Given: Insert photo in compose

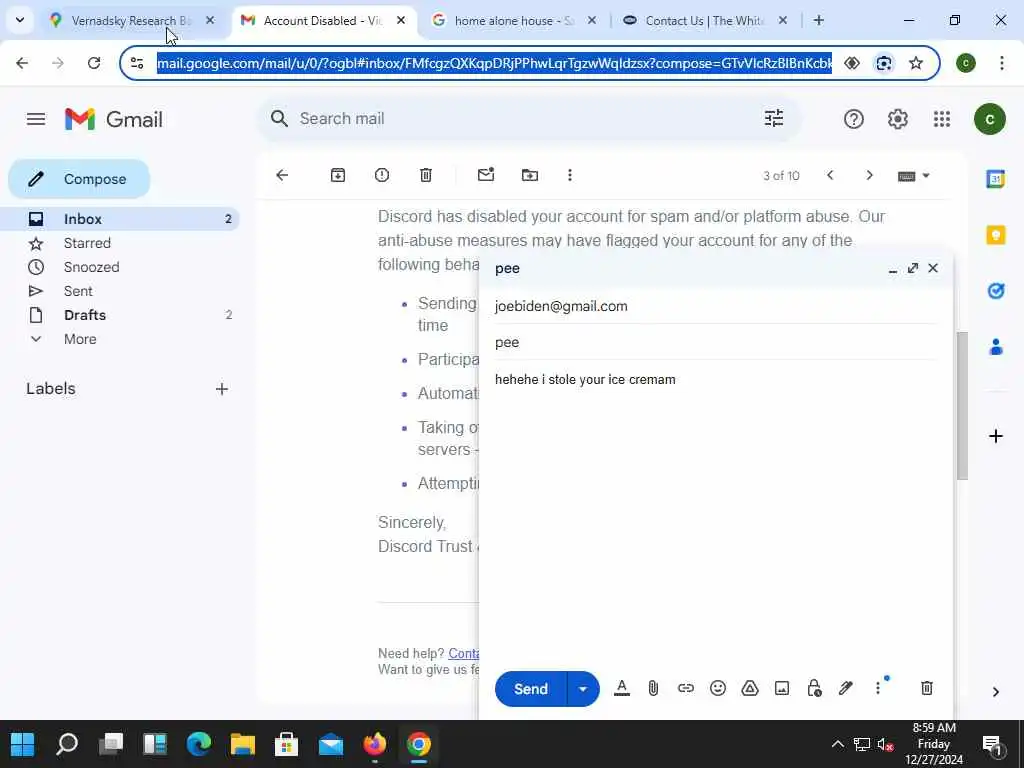Looking at the screenshot, I should coord(782,688).
